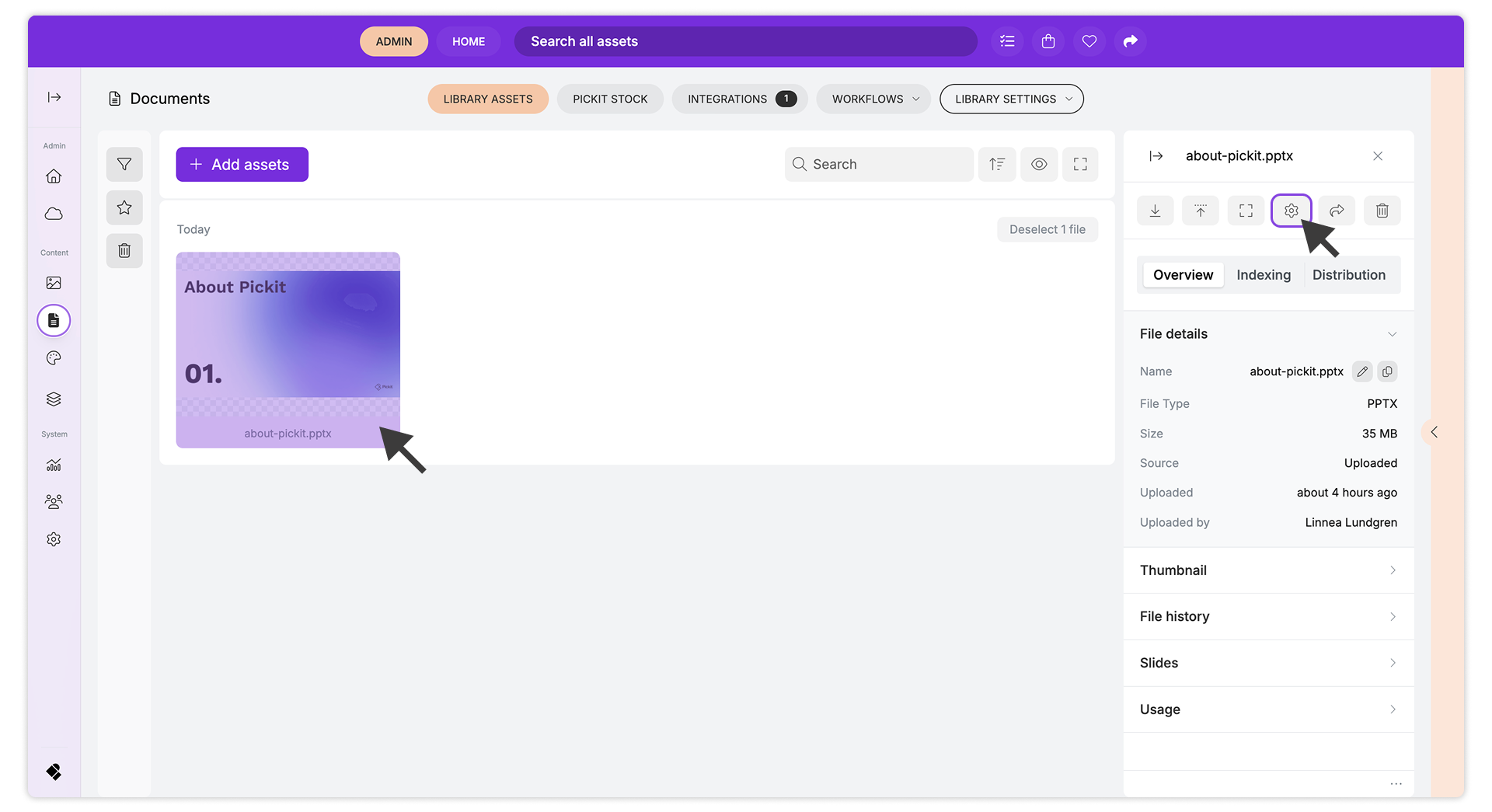
Task: Toggle fullscreen view in assets toolbar
Action: pos(1080,165)
